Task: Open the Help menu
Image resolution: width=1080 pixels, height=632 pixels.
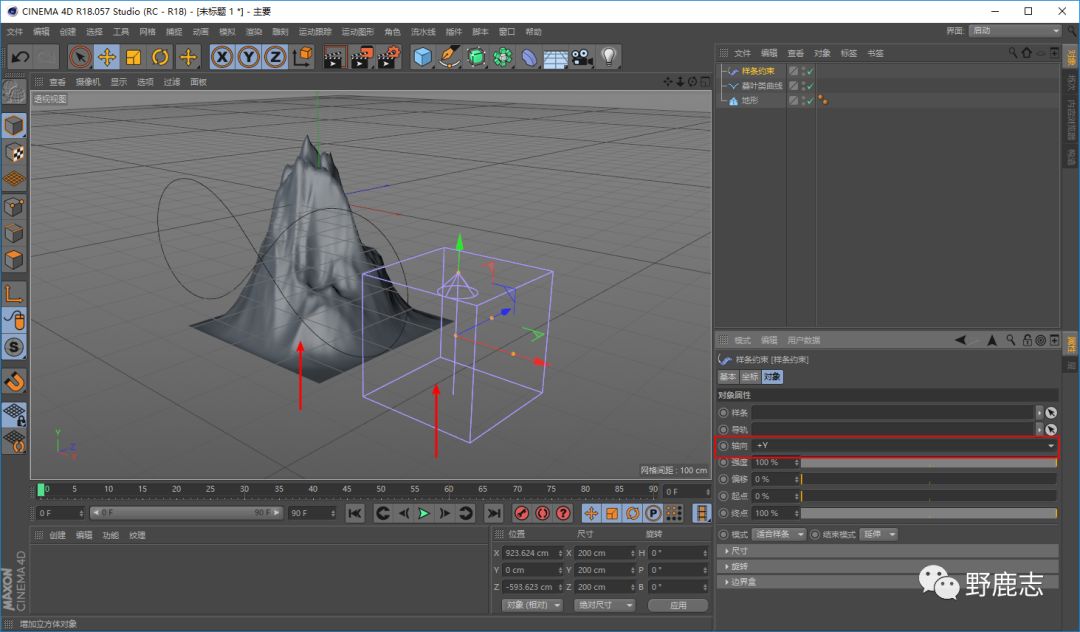Action: (533, 32)
